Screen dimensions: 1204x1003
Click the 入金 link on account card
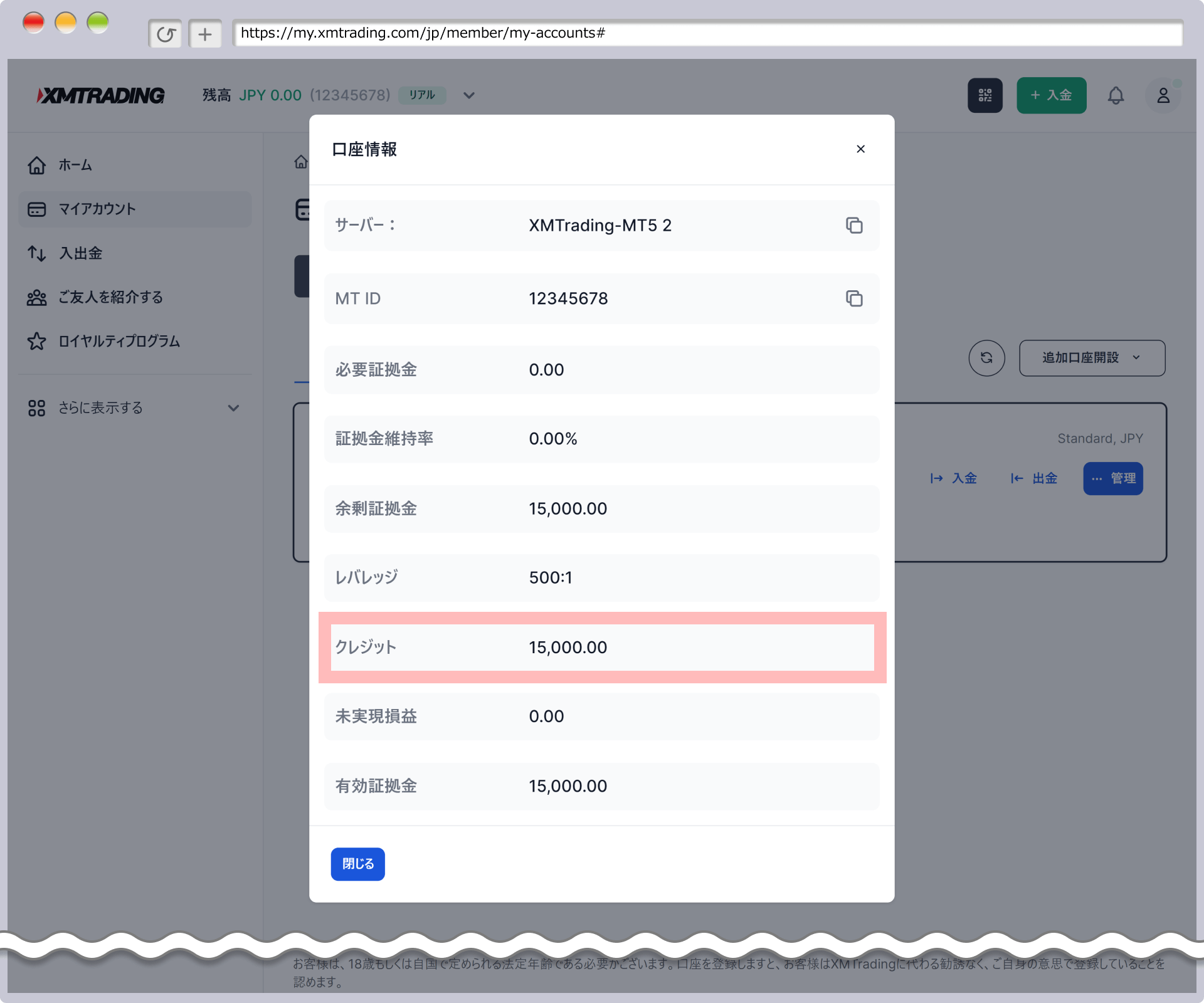953,478
